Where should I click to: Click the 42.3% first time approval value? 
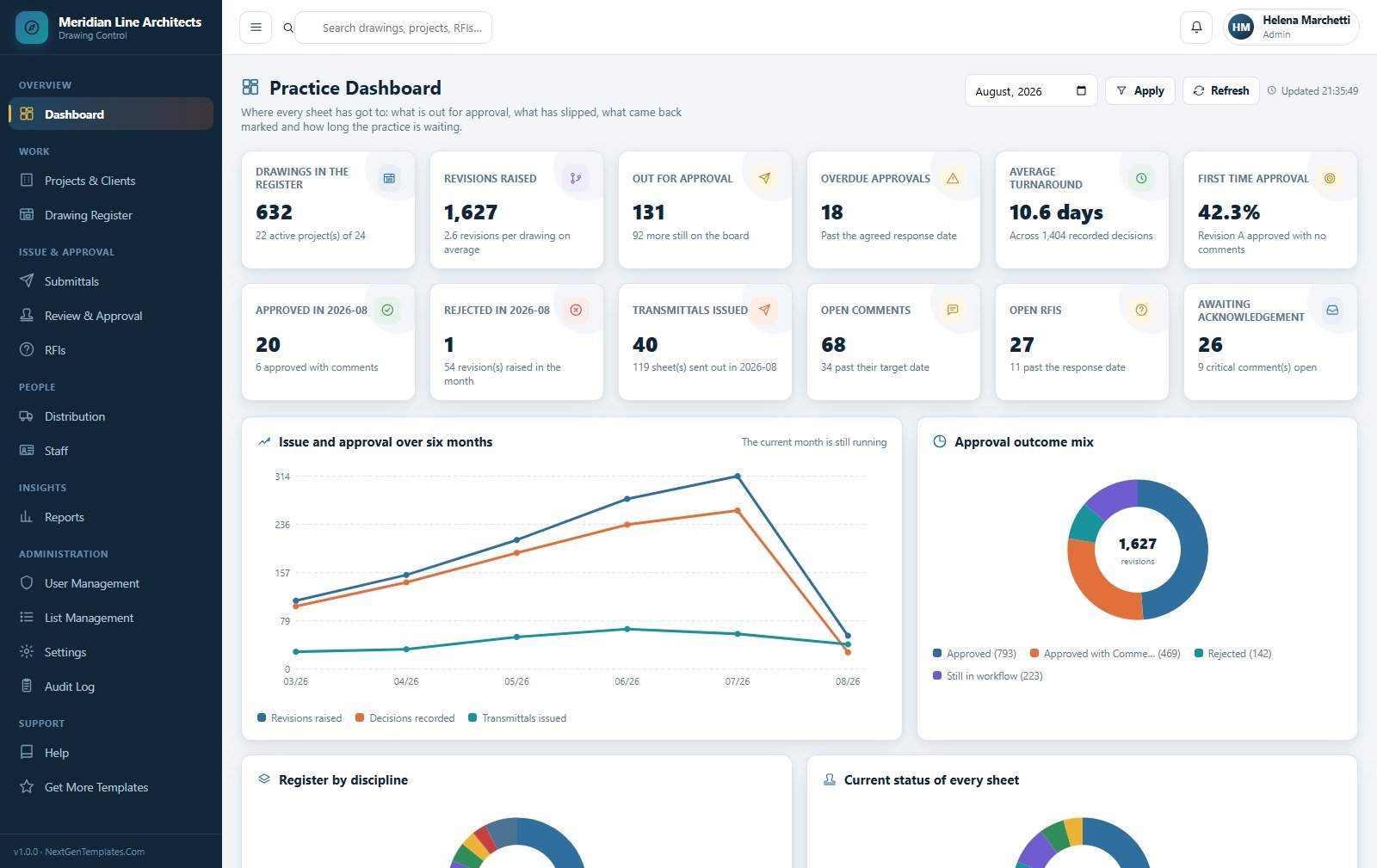[1229, 212]
